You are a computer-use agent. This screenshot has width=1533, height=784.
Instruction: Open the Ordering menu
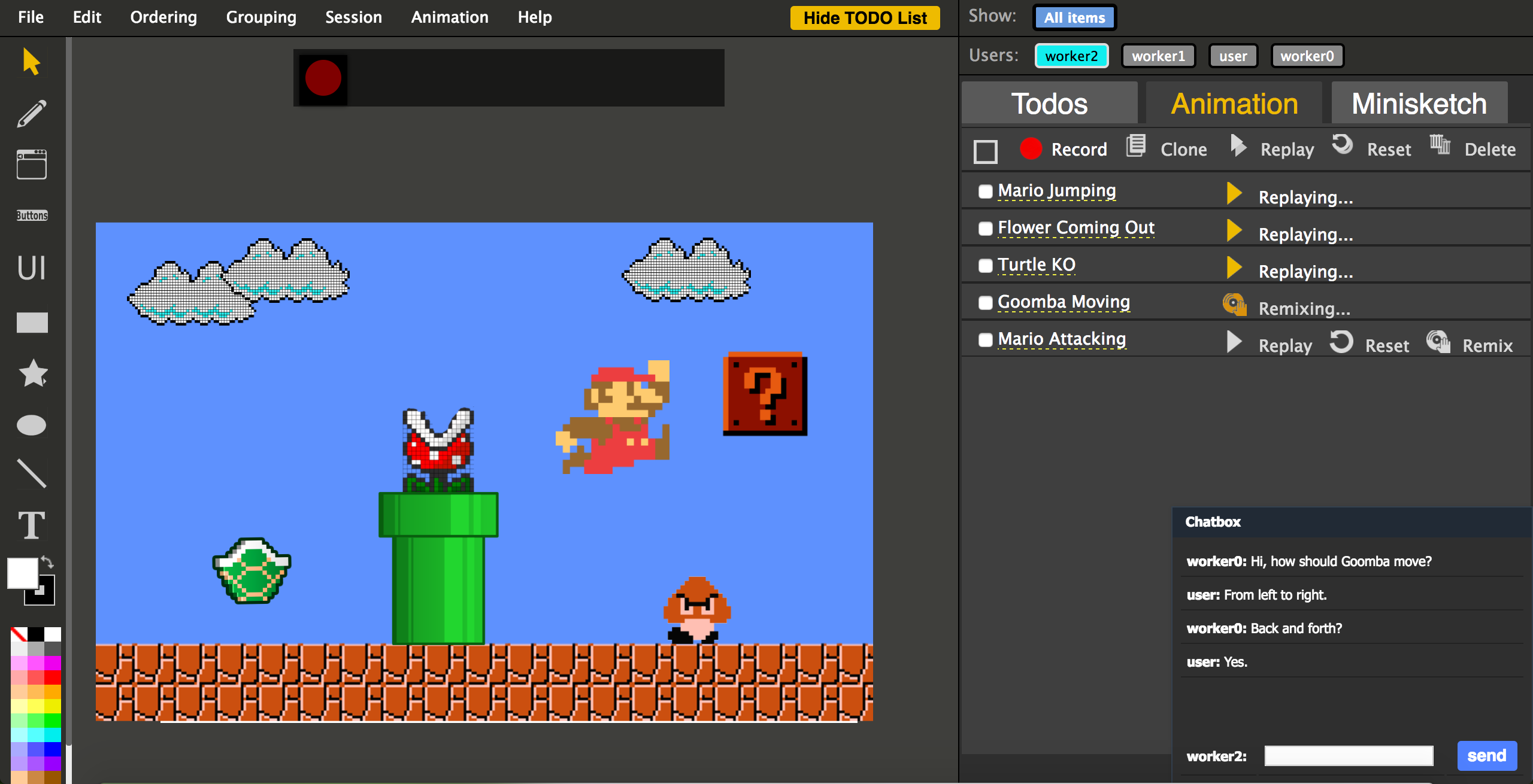tap(163, 17)
